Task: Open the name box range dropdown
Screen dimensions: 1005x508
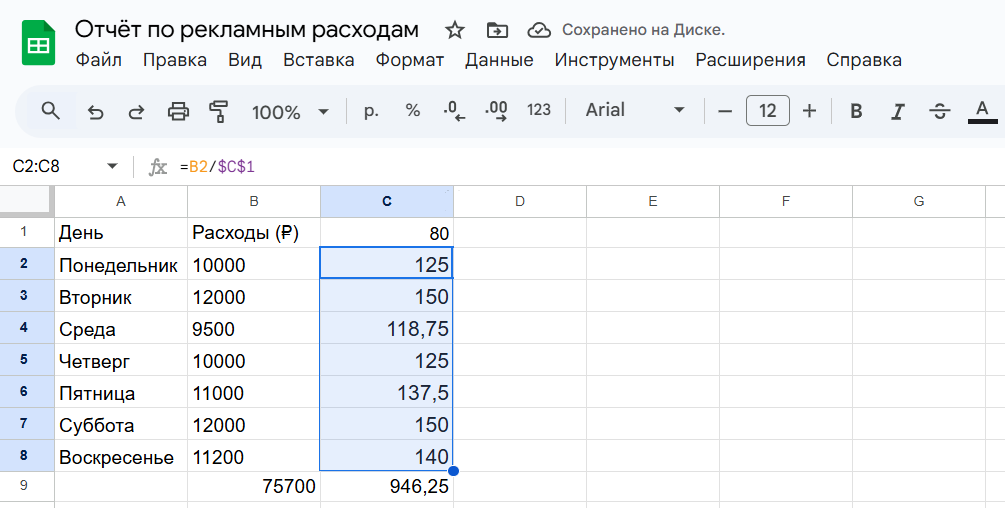Action: 112,166
